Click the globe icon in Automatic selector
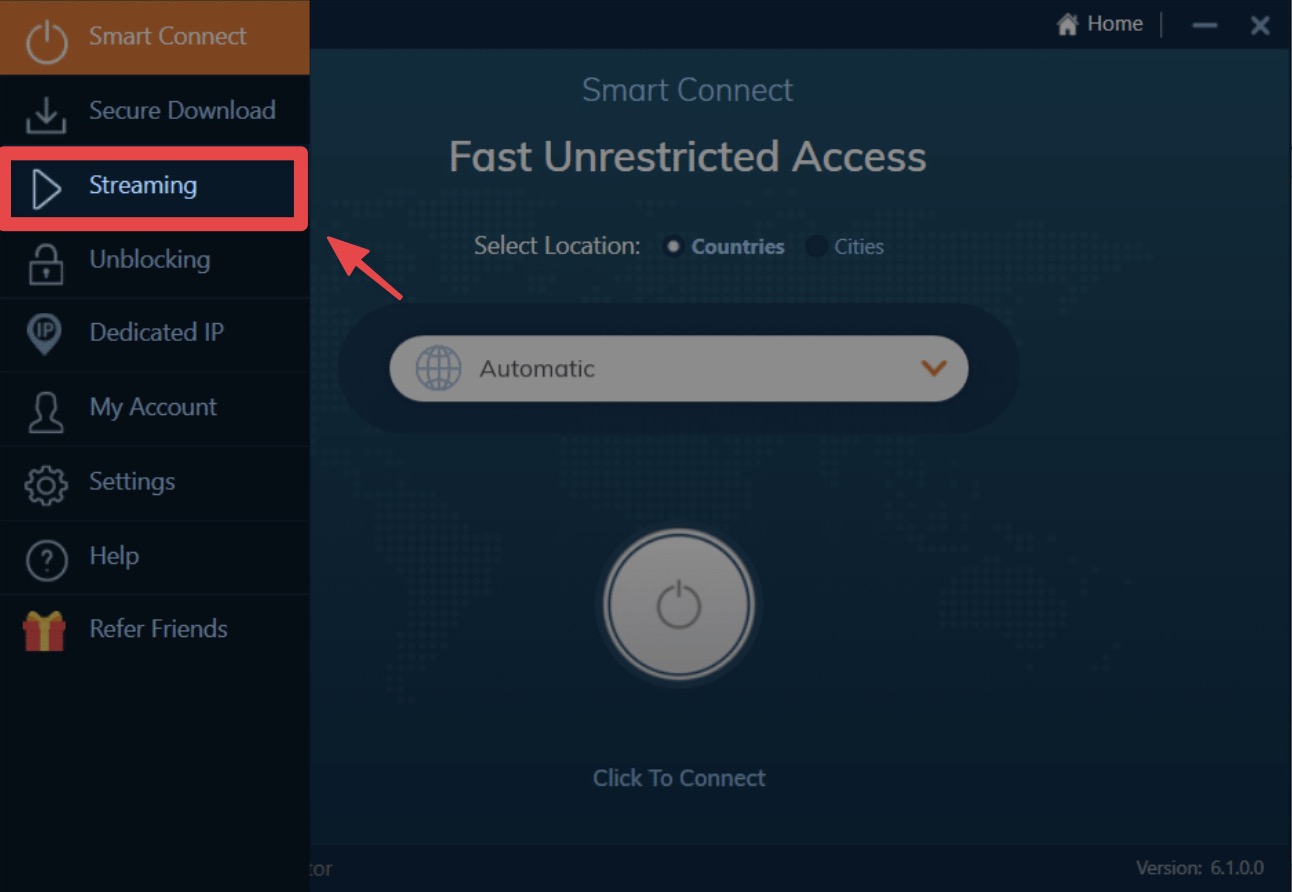 tap(438, 368)
